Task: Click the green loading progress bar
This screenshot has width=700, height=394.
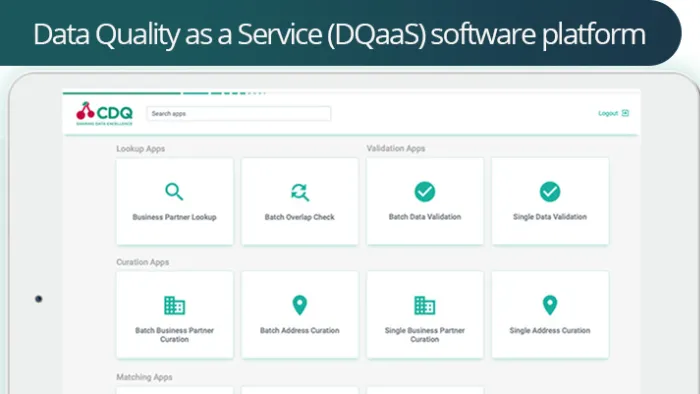Action: [x=164, y=93]
